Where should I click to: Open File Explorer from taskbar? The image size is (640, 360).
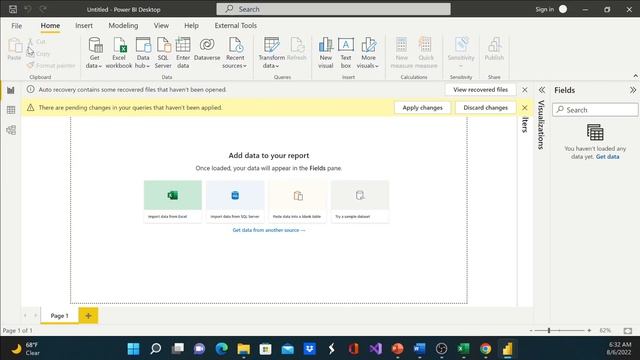click(243, 349)
